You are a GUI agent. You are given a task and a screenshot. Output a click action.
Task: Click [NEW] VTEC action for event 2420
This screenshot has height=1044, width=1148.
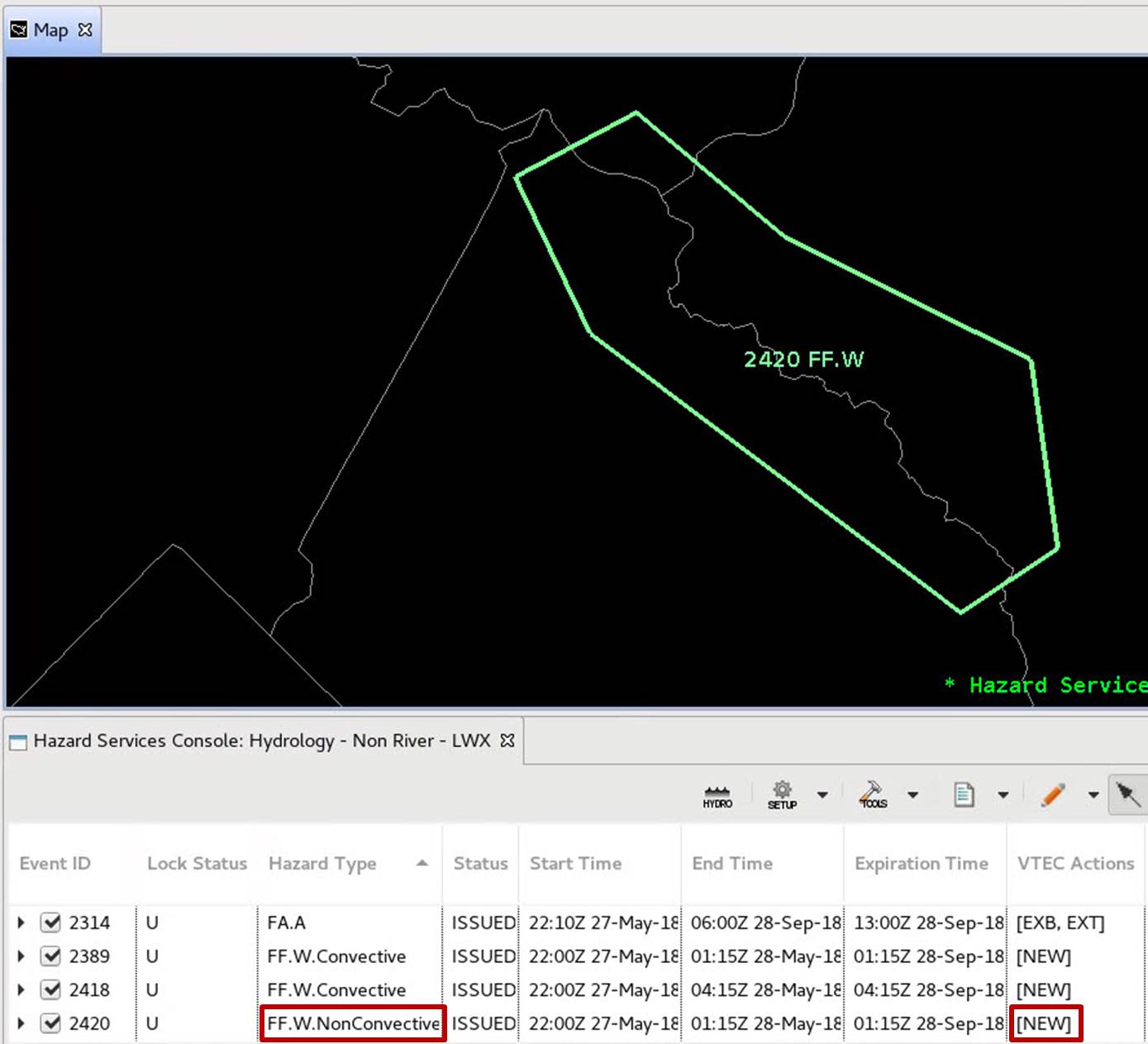pos(1046,1023)
